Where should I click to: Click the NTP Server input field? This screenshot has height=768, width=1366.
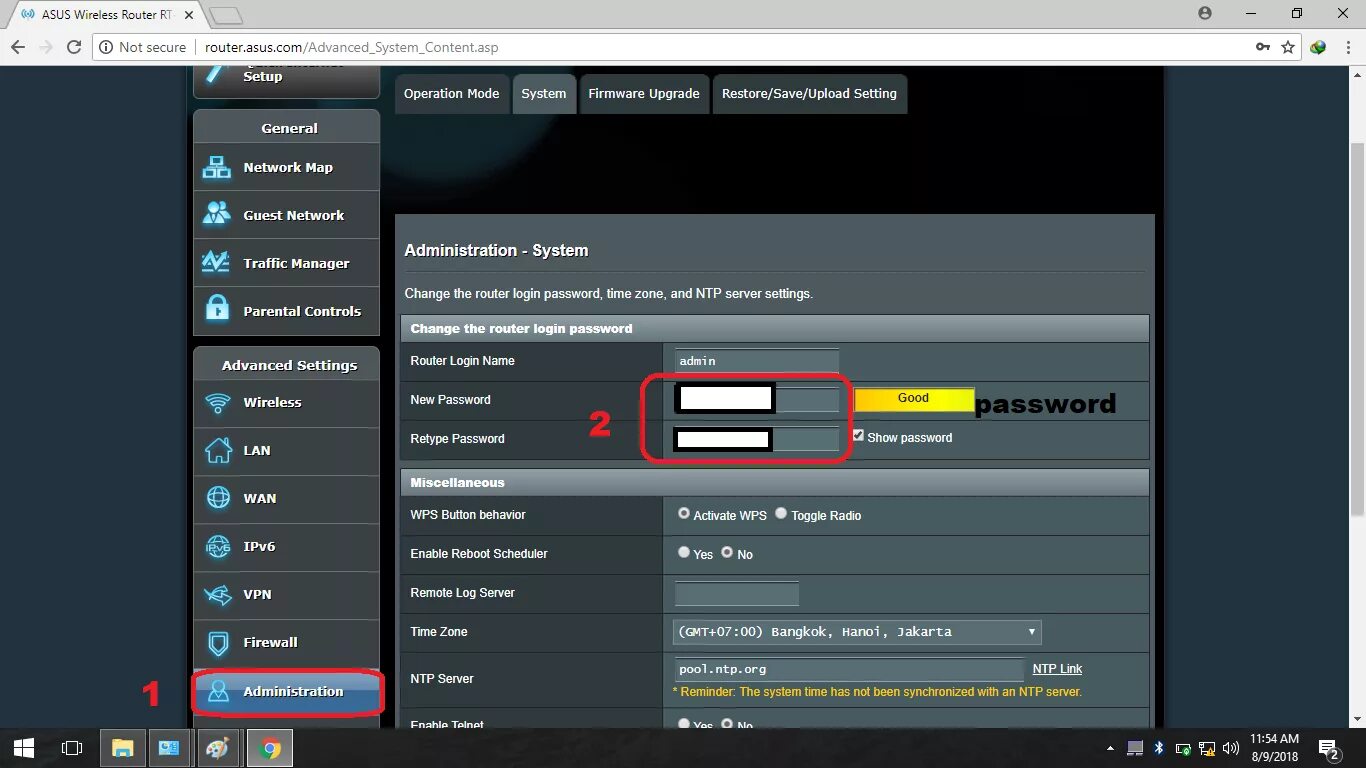click(x=850, y=669)
